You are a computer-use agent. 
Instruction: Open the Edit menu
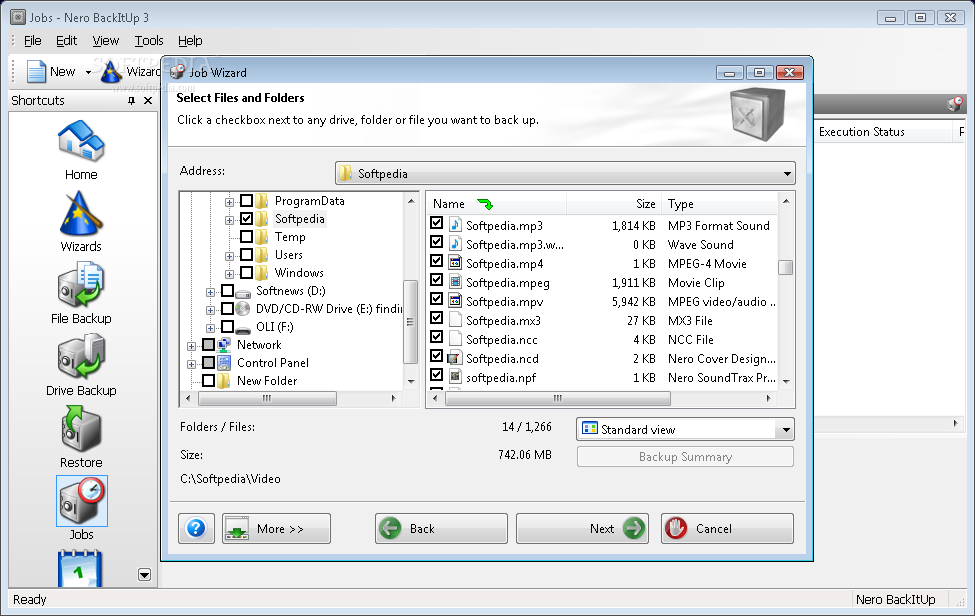point(67,40)
